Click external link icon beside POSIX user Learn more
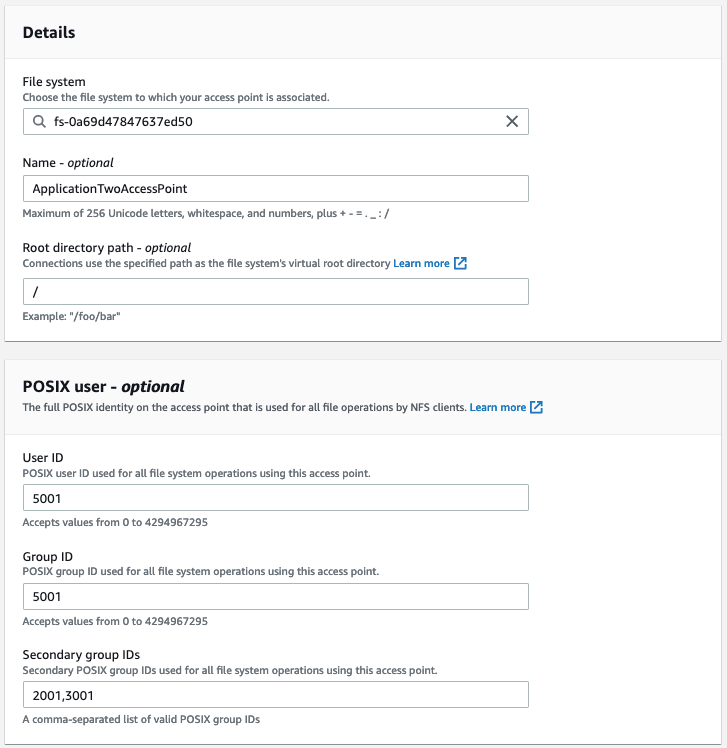The height and width of the screenshot is (748, 727). pos(537,408)
